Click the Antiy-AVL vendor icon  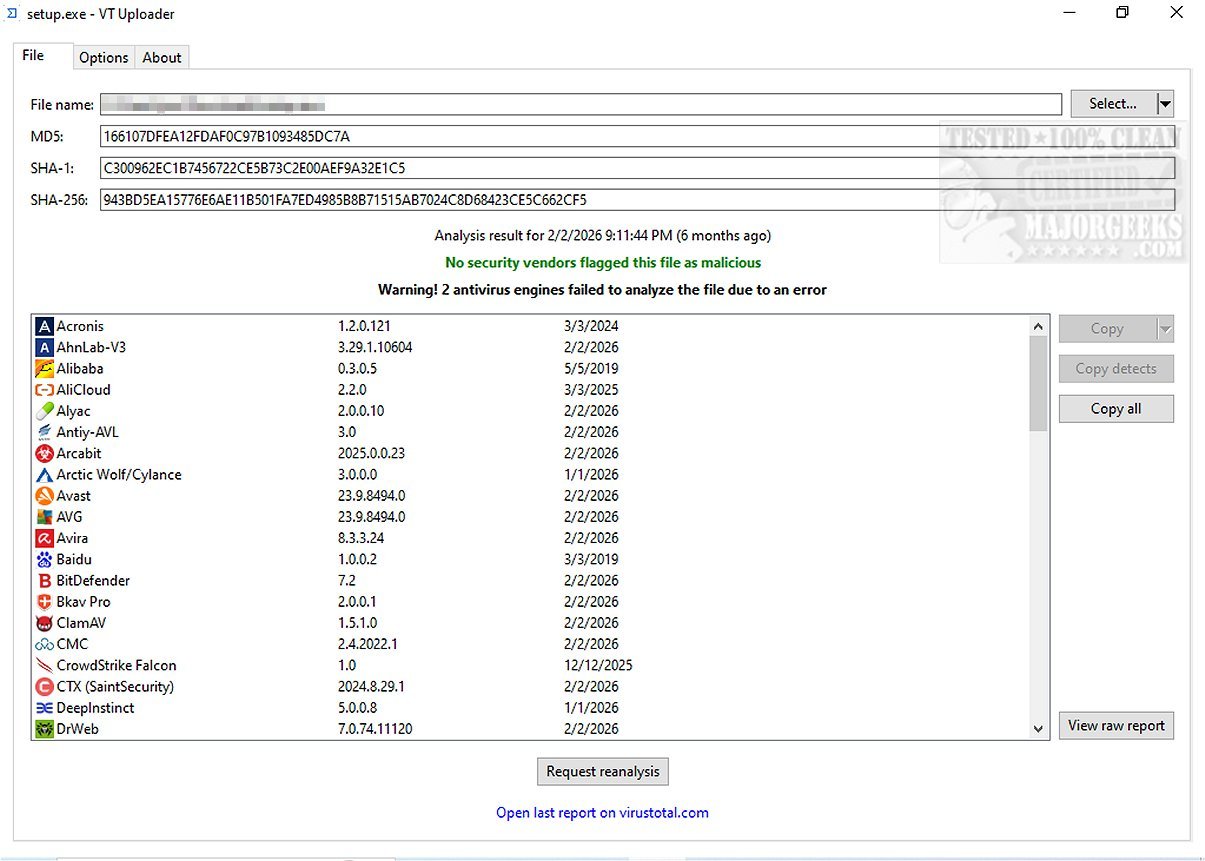[44, 432]
